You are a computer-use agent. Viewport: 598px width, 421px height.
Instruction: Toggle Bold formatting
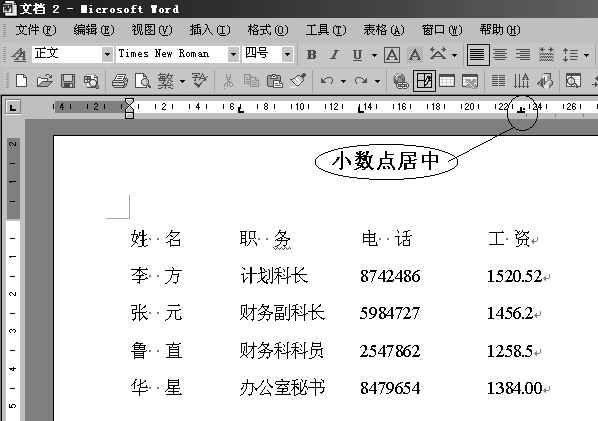point(312,55)
